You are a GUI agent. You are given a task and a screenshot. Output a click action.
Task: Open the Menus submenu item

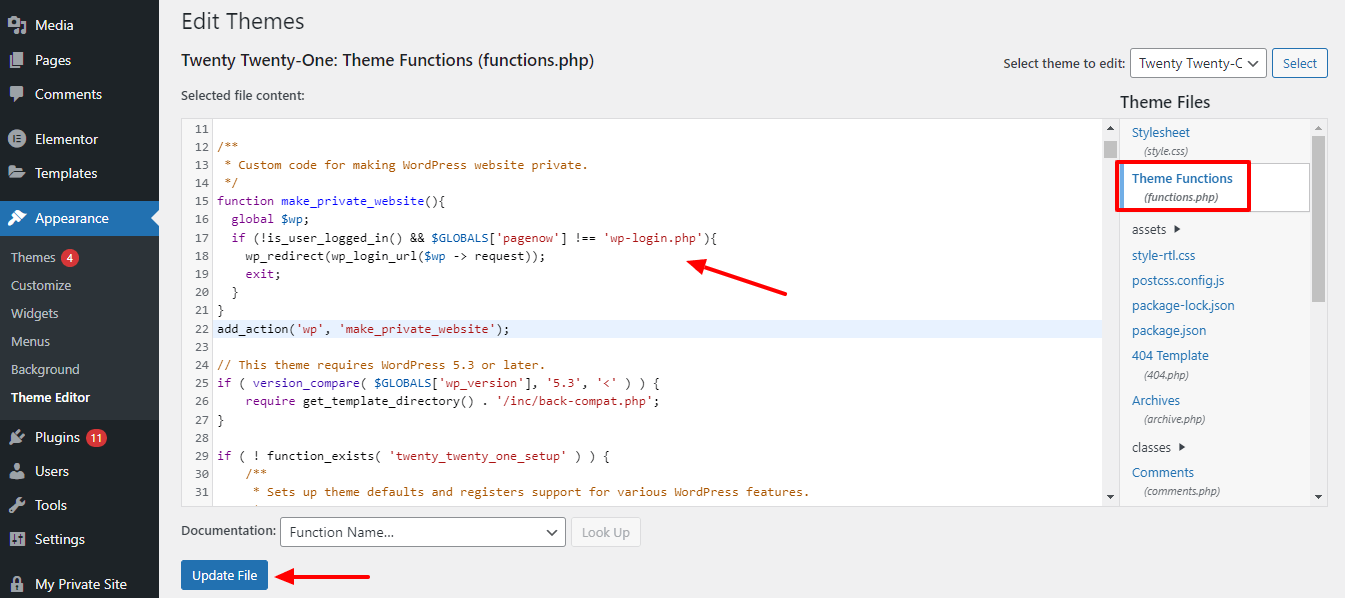30,341
